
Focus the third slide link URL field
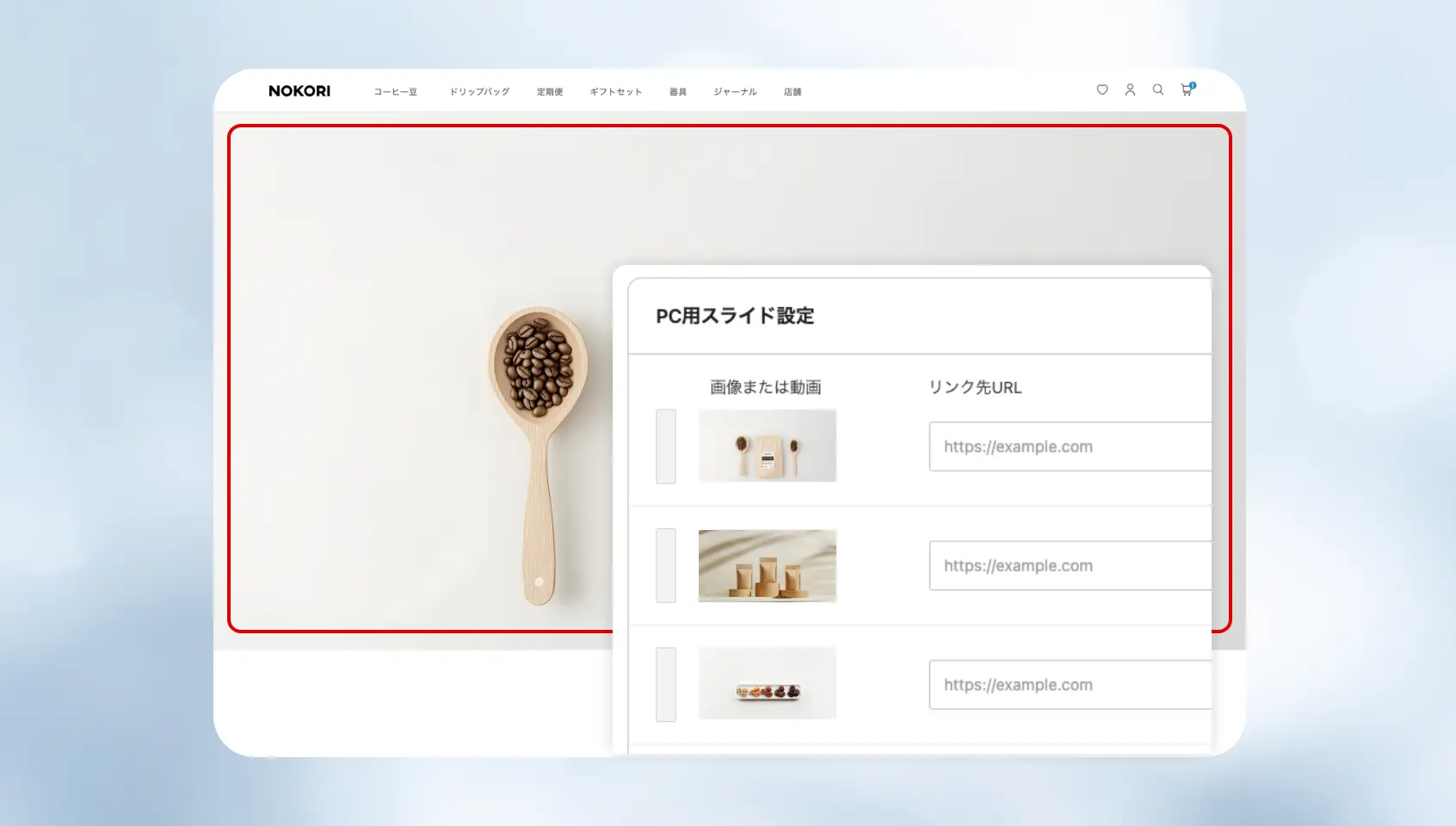tap(1070, 685)
